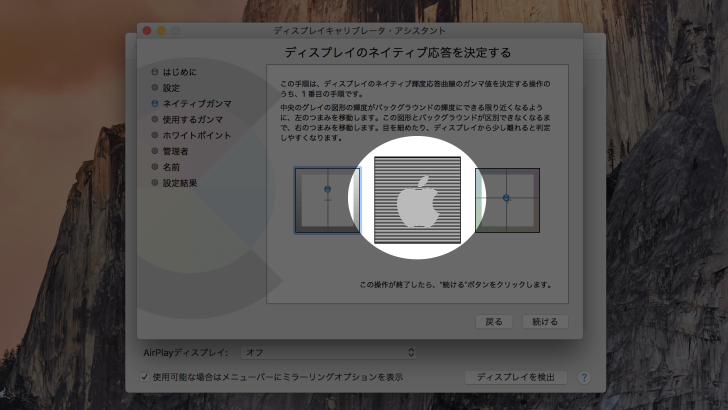Select the 設定結果 step in sidebar
The width and height of the screenshot is (728, 410).
[175, 183]
